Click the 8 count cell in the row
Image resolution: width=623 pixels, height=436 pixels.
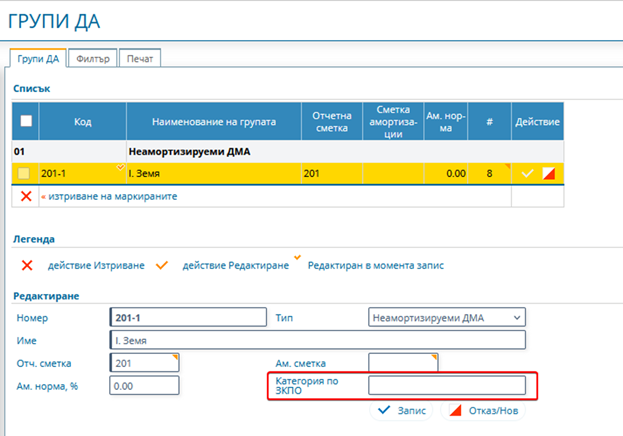pyautogui.click(x=490, y=173)
